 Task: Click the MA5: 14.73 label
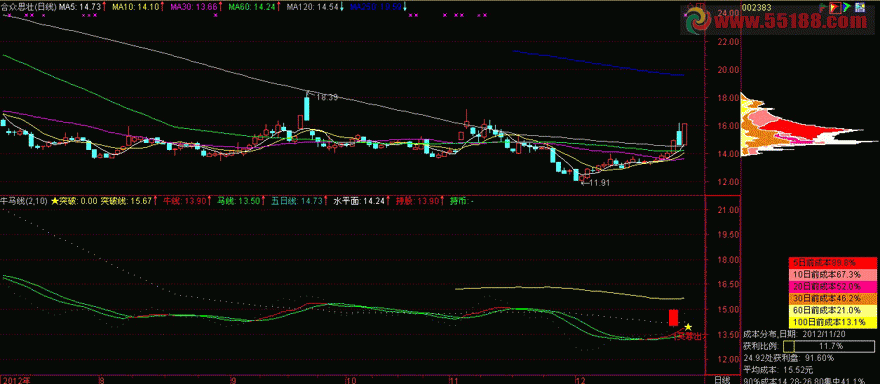[x=80, y=7]
